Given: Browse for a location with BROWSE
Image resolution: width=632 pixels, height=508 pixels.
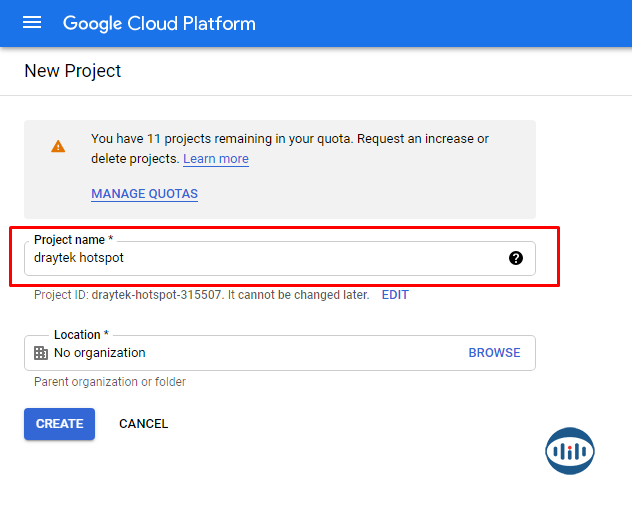Looking at the screenshot, I should pyautogui.click(x=494, y=353).
